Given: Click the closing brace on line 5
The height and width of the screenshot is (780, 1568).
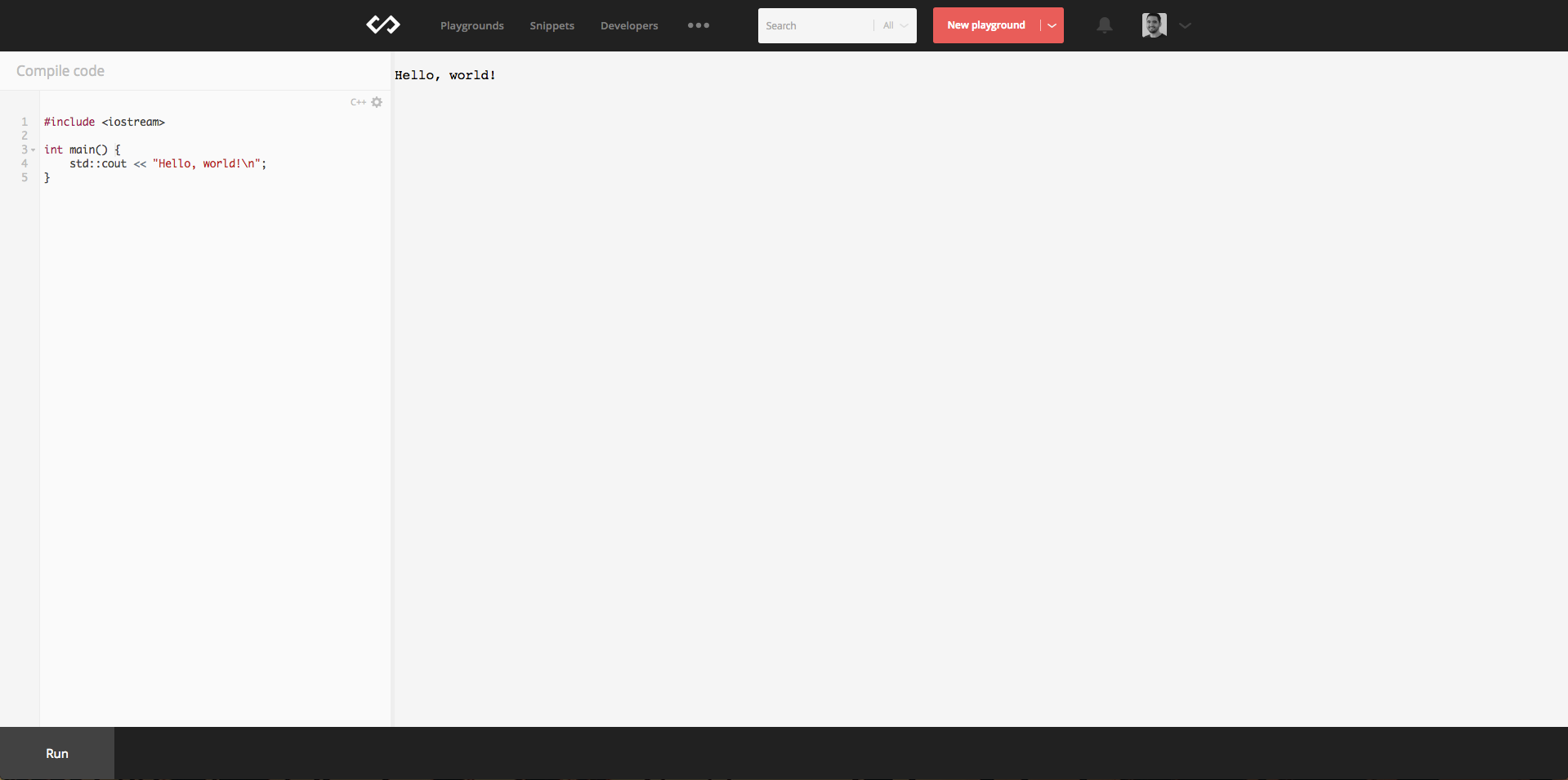Looking at the screenshot, I should [x=47, y=177].
